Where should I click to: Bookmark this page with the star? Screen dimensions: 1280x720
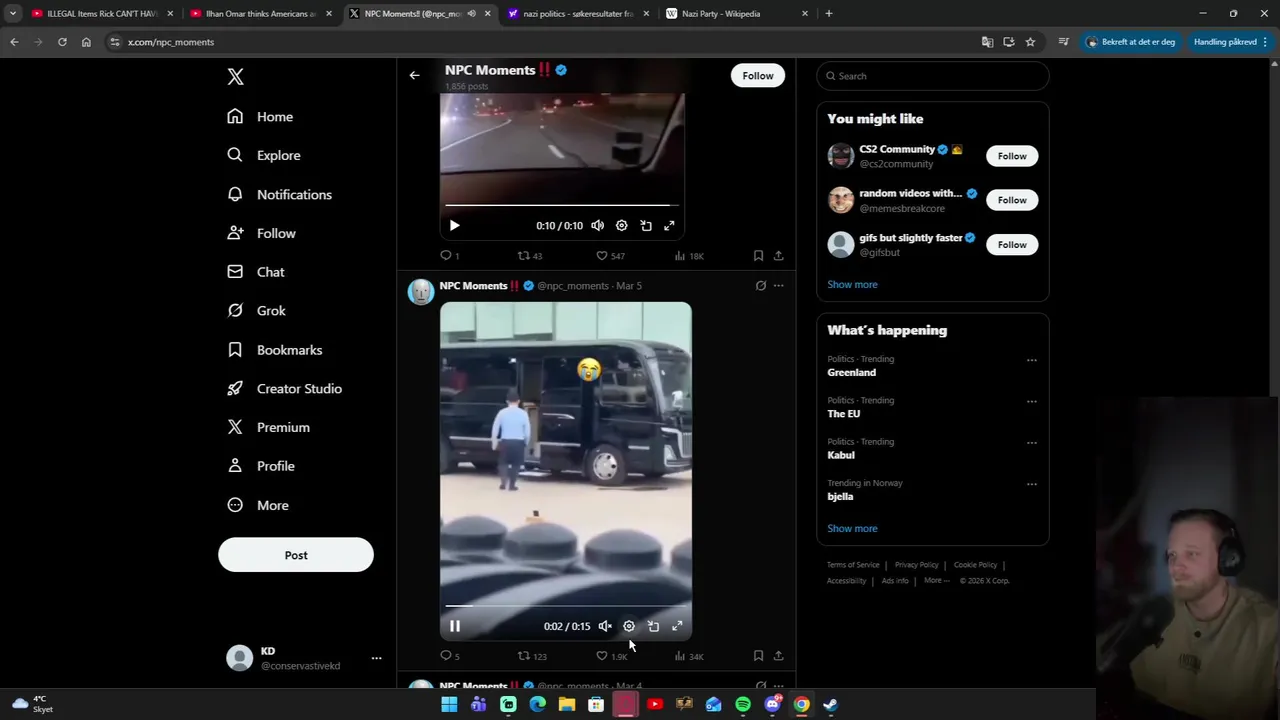click(x=1030, y=42)
